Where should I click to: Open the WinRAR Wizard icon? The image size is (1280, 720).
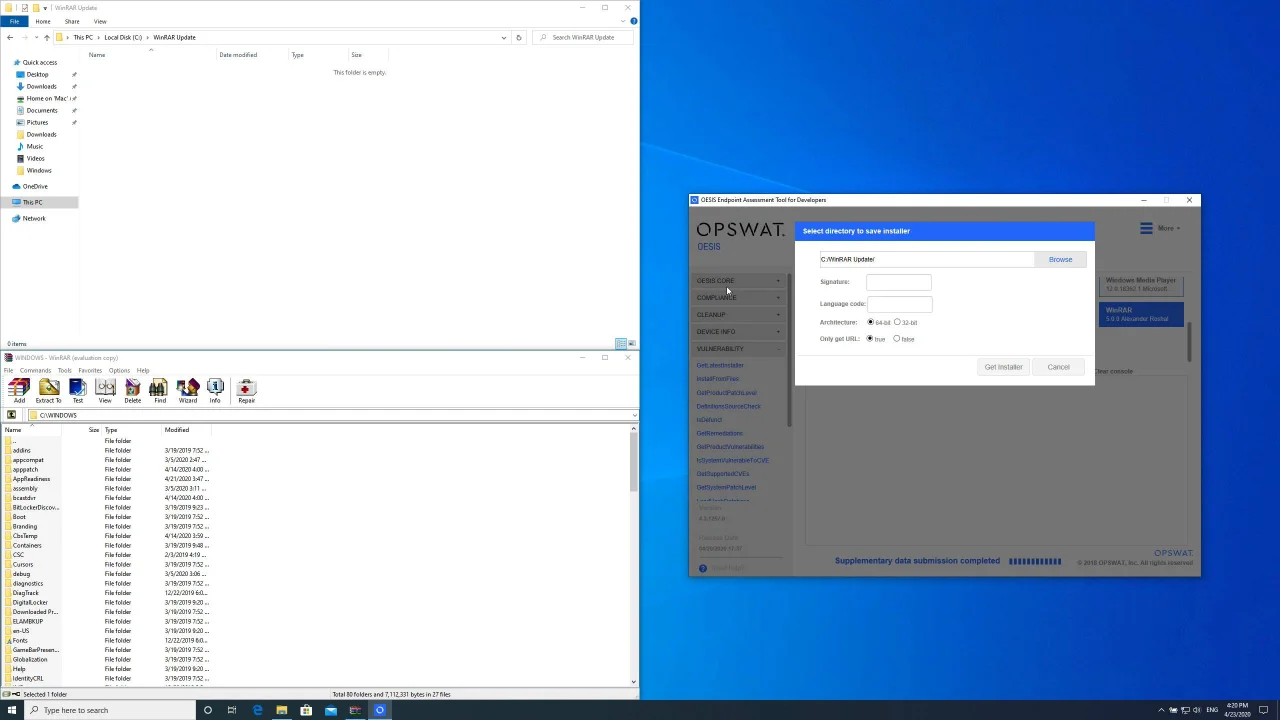[x=188, y=391]
